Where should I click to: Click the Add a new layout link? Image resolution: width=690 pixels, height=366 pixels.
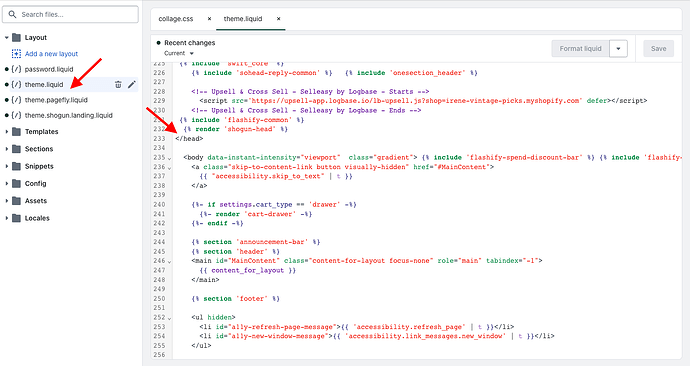(x=51, y=54)
